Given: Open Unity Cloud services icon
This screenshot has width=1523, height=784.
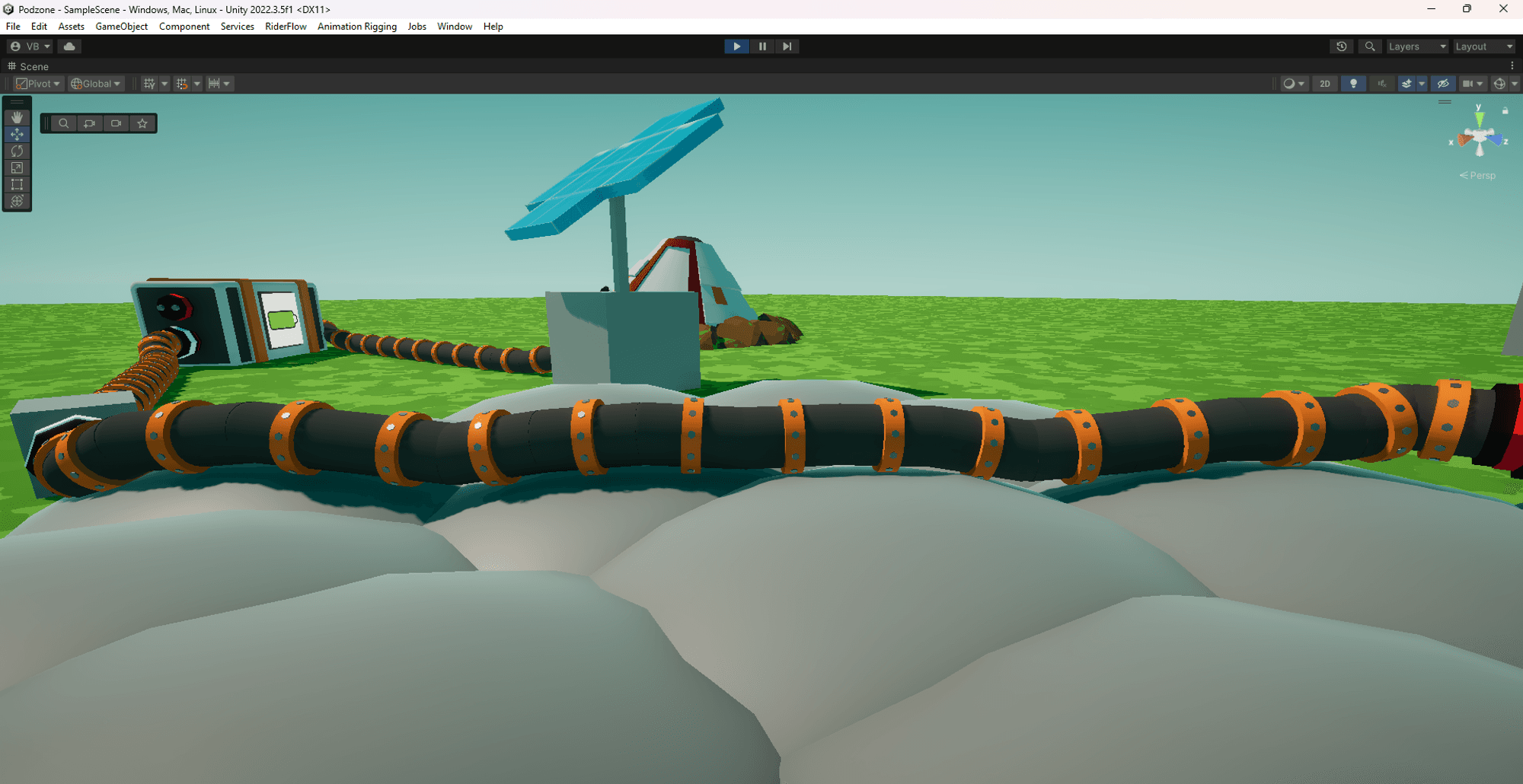Looking at the screenshot, I should click(x=69, y=46).
